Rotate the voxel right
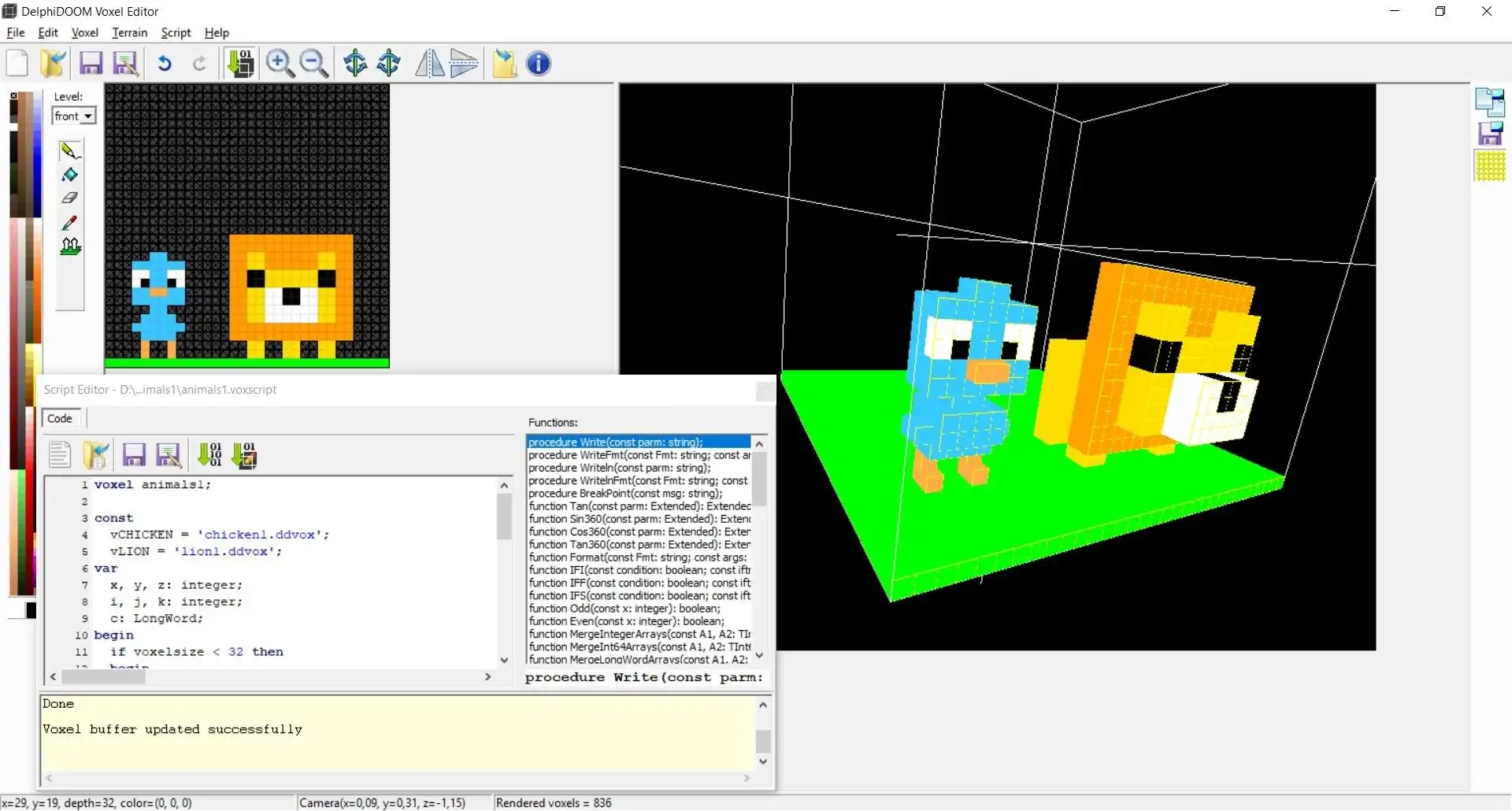Viewport: 1512px width, 811px height. [389, 63]
